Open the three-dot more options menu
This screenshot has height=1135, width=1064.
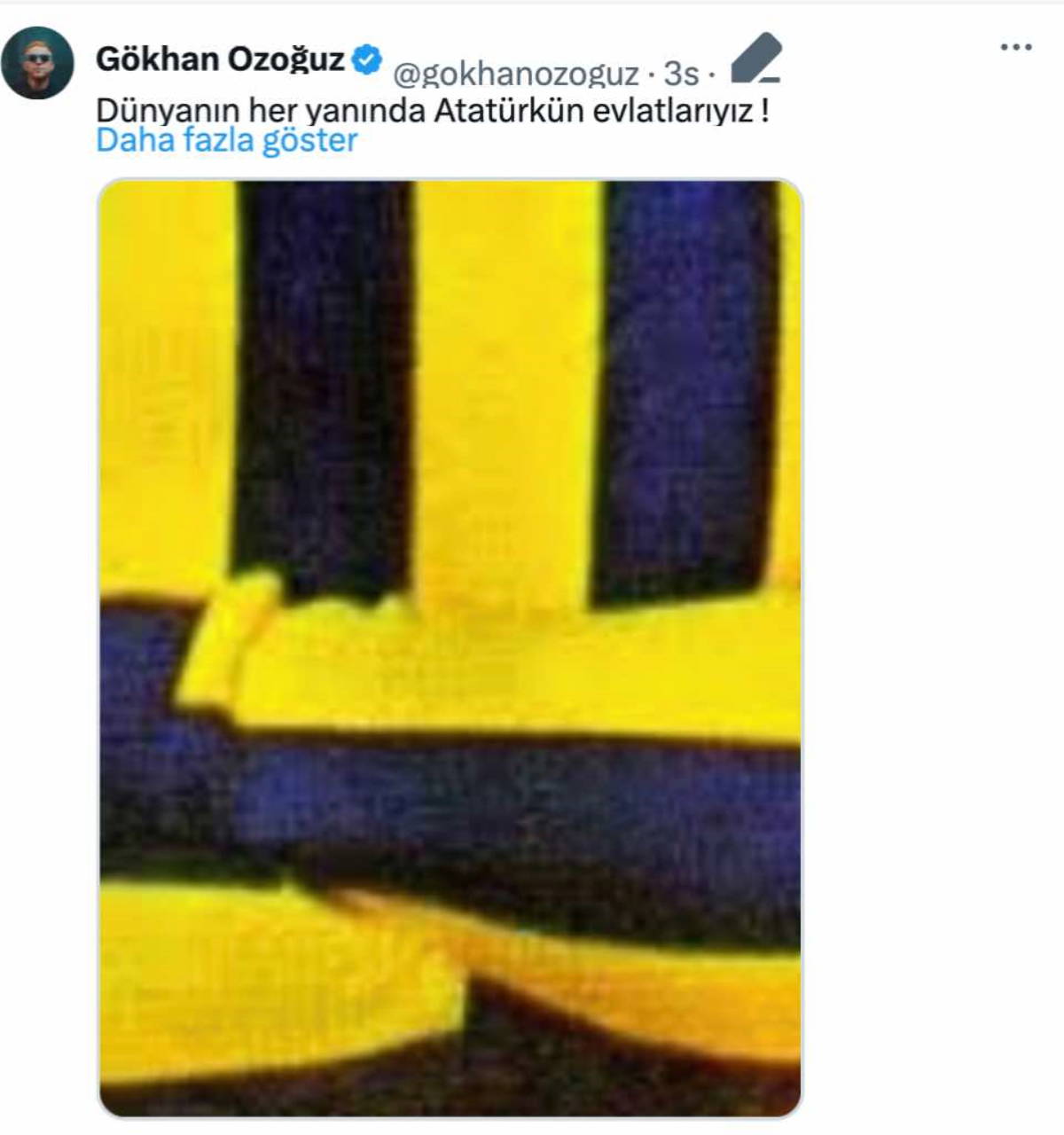point(1016,47)
